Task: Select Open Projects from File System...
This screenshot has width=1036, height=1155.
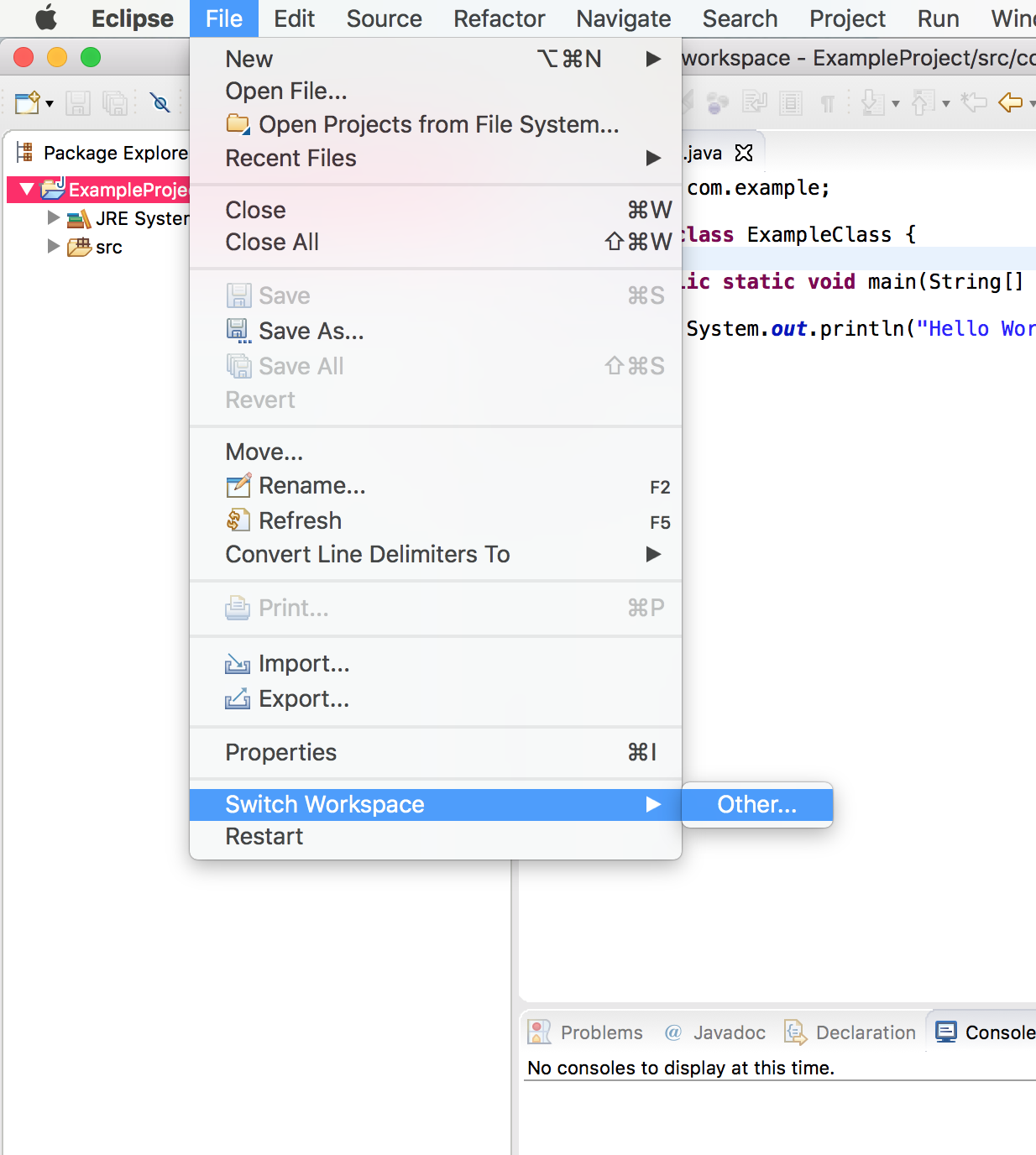Action: (x=436, y=124)
